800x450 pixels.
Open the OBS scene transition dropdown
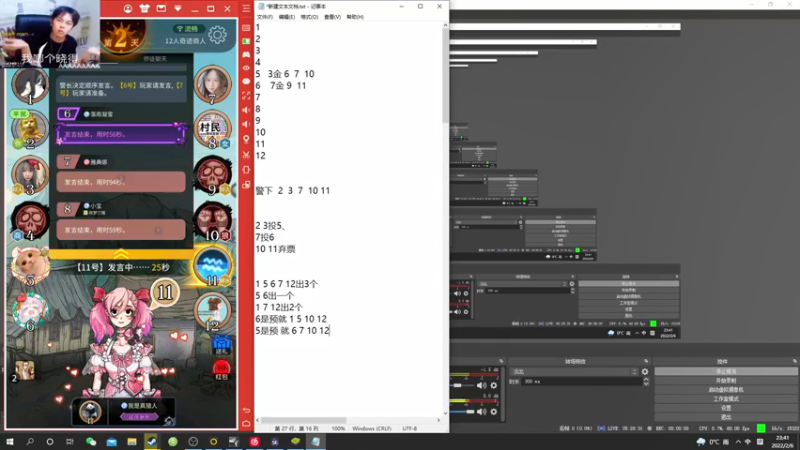(574, 372)
